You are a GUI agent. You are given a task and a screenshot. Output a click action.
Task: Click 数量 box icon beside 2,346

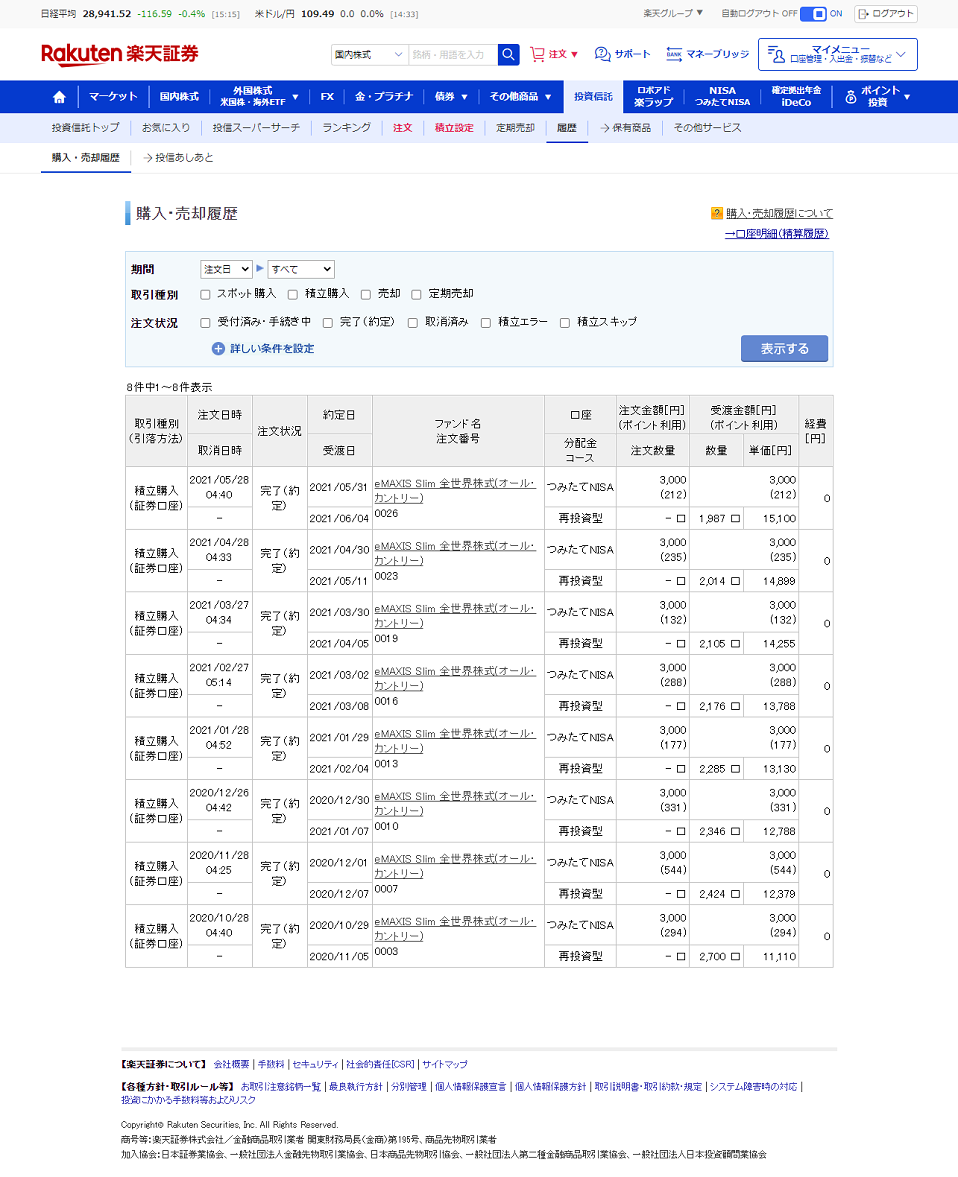click(x=736, y=832)
